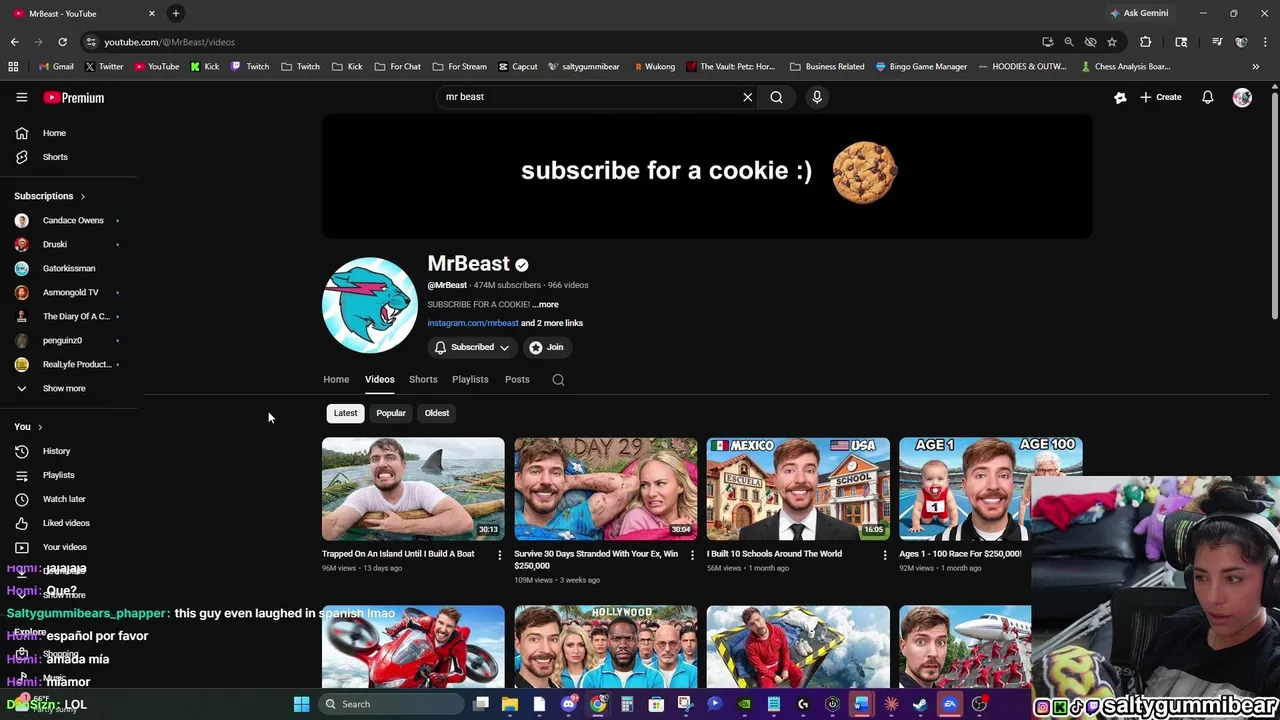The height and width of the screenshot is (720, 1280).
Task: Open the I Built 10 Schools video thumbnail
Action: (x=798, y=489)
